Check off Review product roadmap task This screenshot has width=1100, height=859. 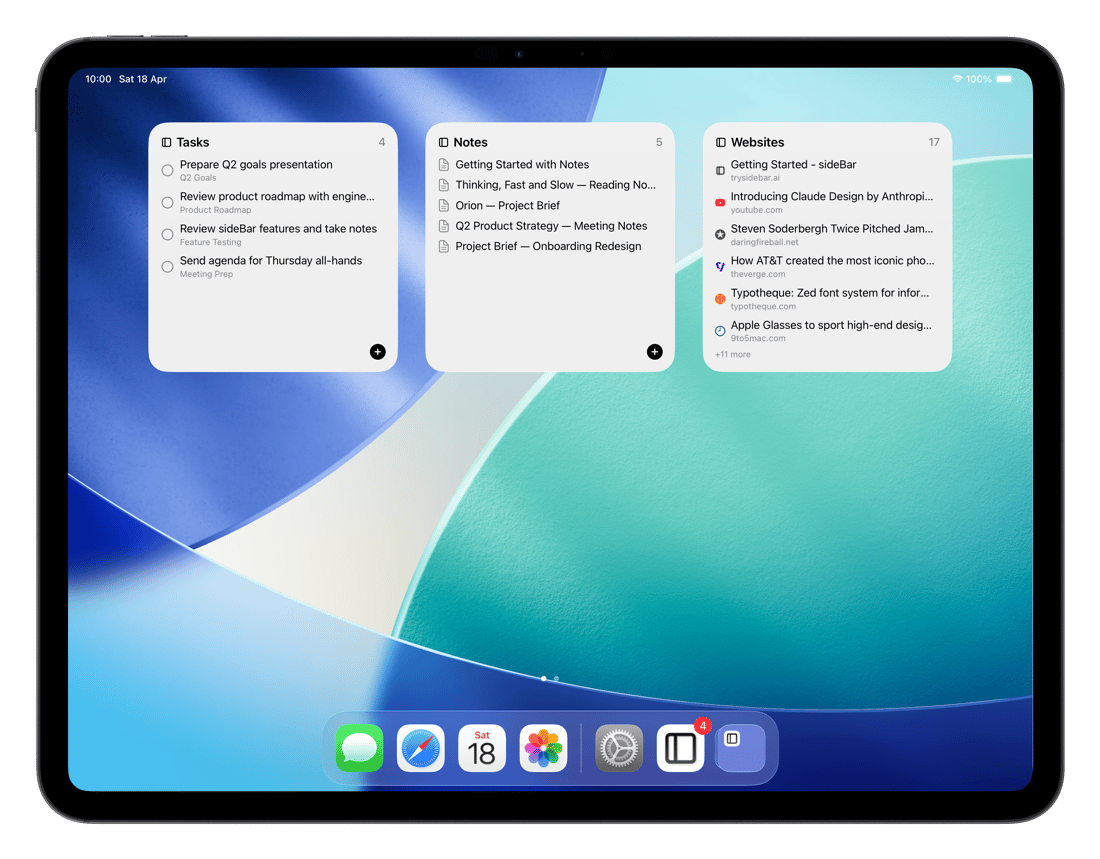tap(167, 203)
